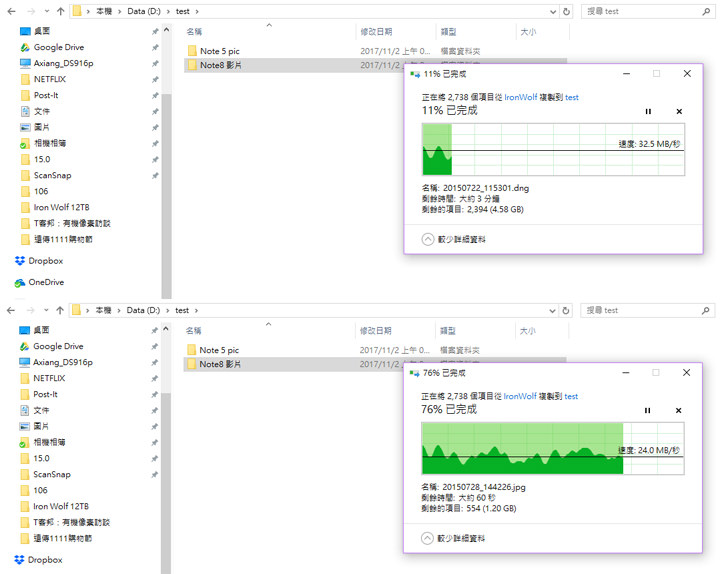This screenshot has height=574, width=720.
Task: Pause the 76% complete file transfer
Action: click(648, 410)
